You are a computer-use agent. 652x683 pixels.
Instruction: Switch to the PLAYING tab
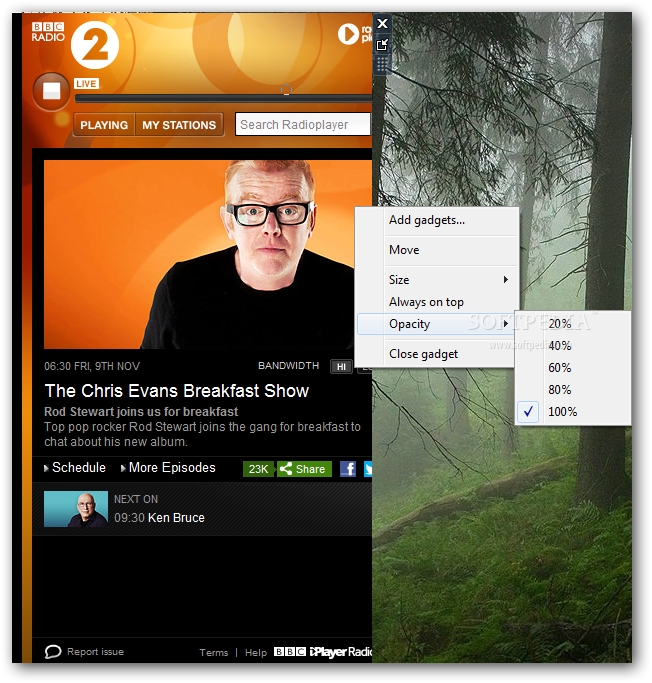104,125
